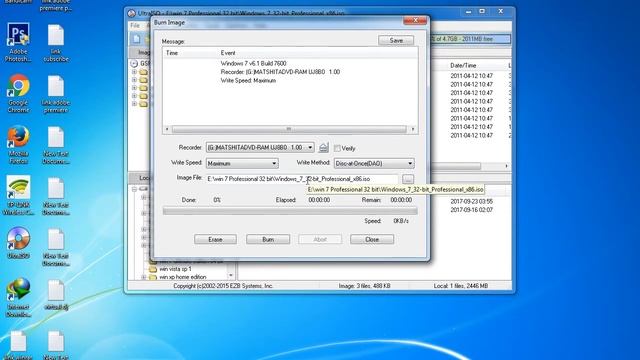Image resolution: width=640 pixels, height=360 pixels.
Task: Click the disc capacity bar showing 4.7GB
Action: click(x=471, y=39)
